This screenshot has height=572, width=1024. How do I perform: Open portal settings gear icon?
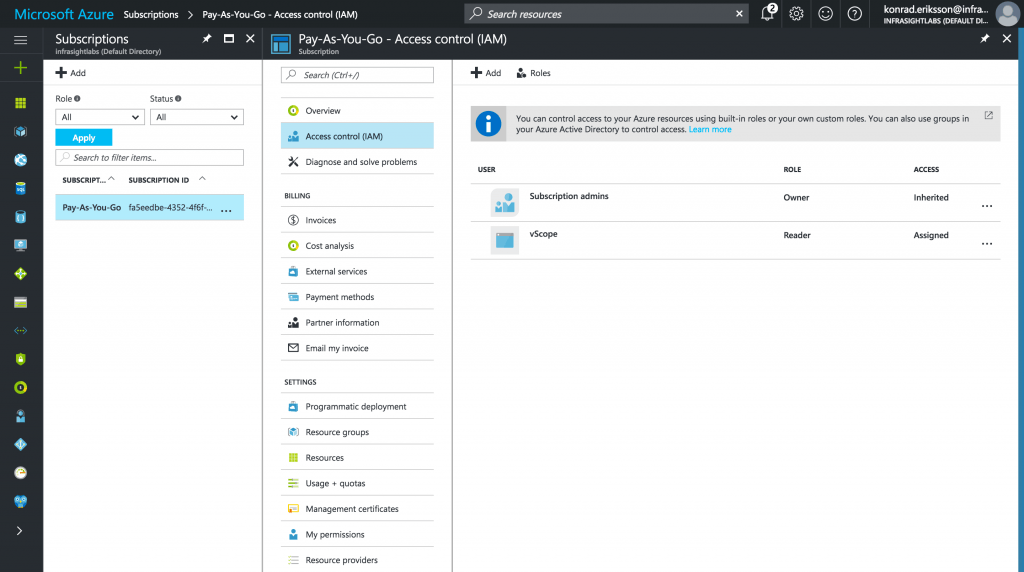(796, 14)
